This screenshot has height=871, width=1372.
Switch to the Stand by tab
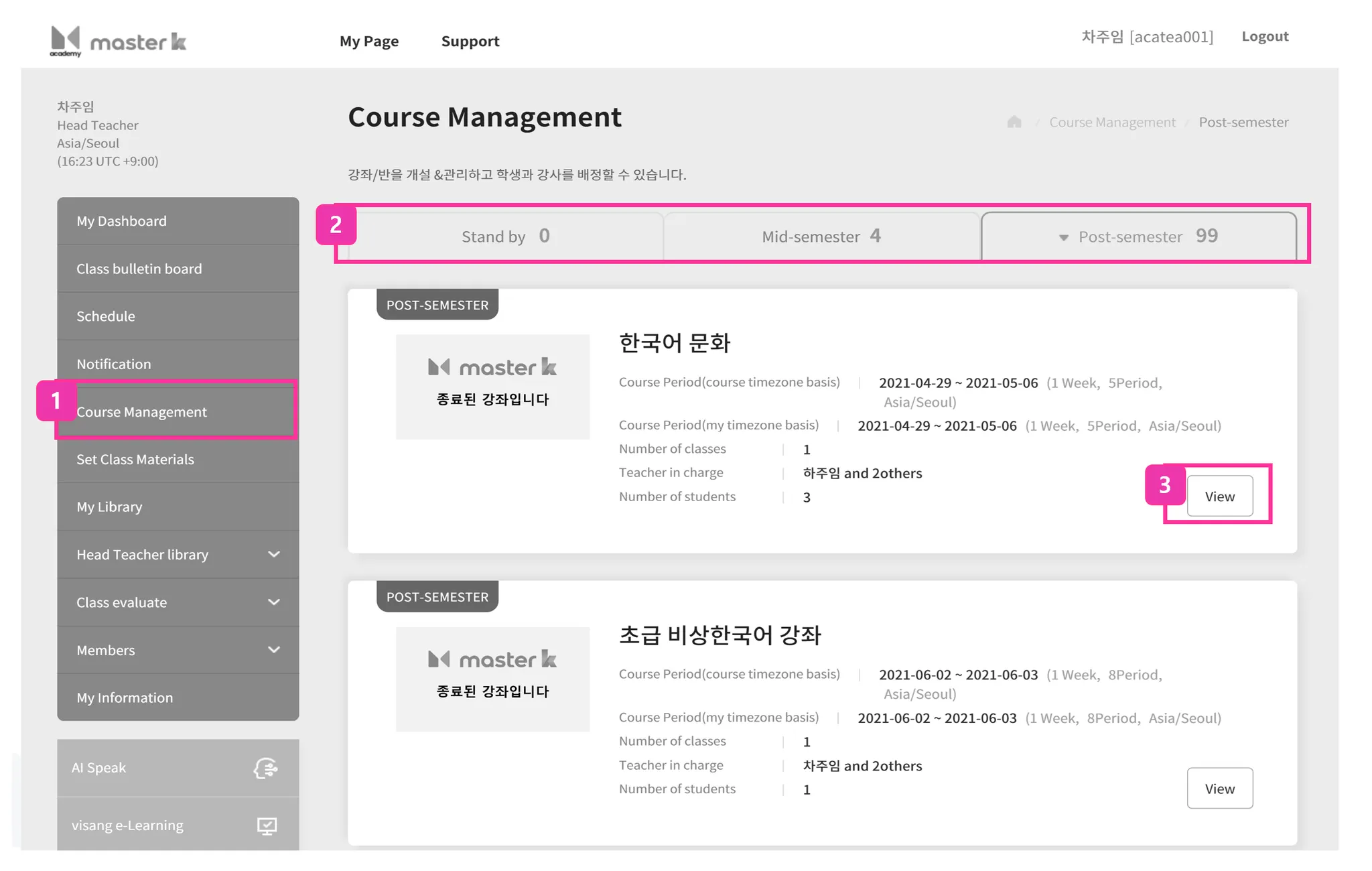coord(506,237)
